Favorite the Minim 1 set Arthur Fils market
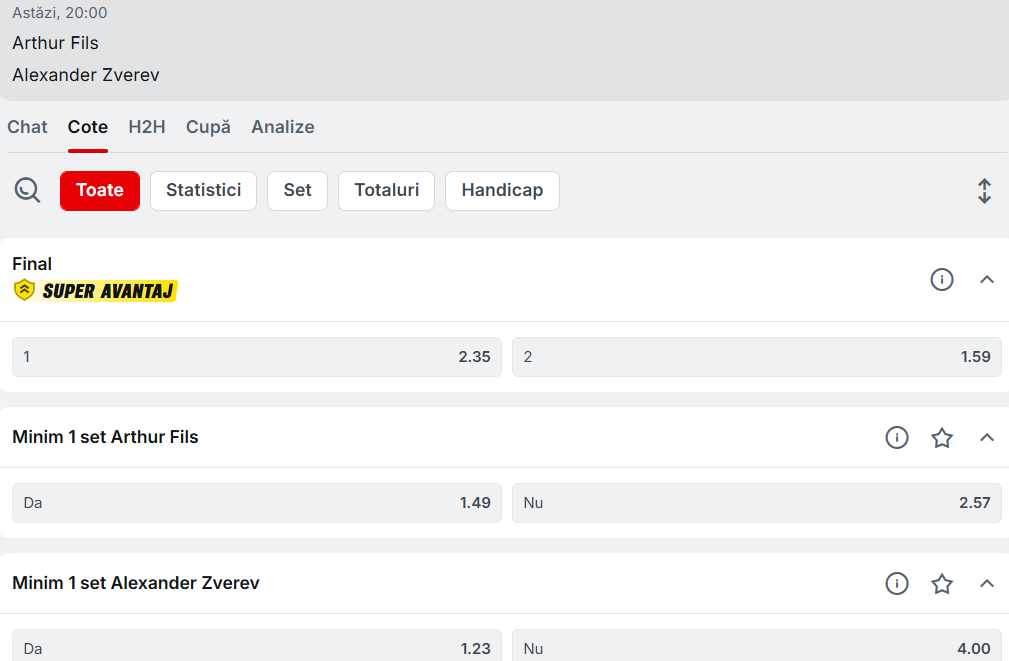 pyautogui.click(x=942, y=437)
